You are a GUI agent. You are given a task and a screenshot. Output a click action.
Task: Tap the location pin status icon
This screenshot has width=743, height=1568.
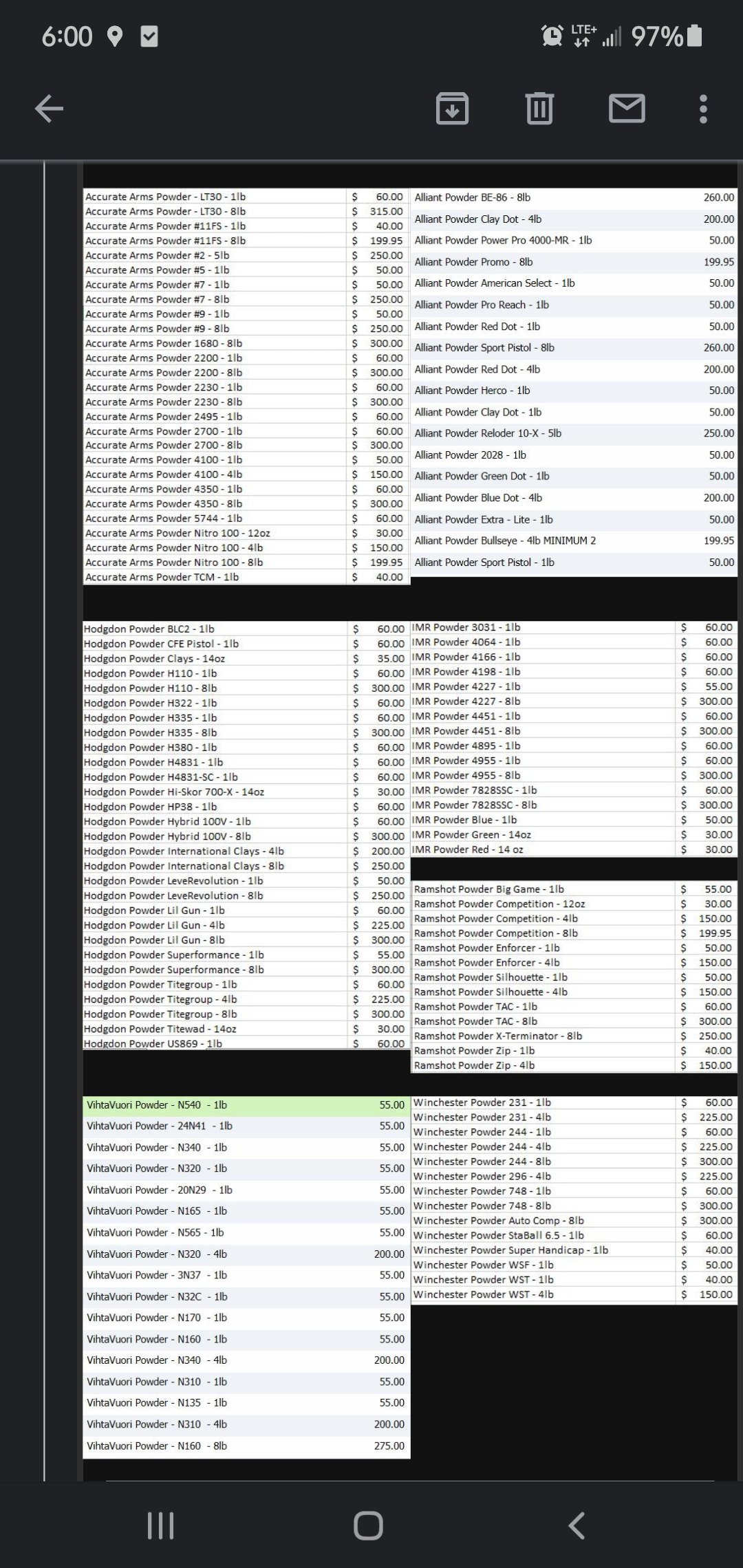pos(115,36)
